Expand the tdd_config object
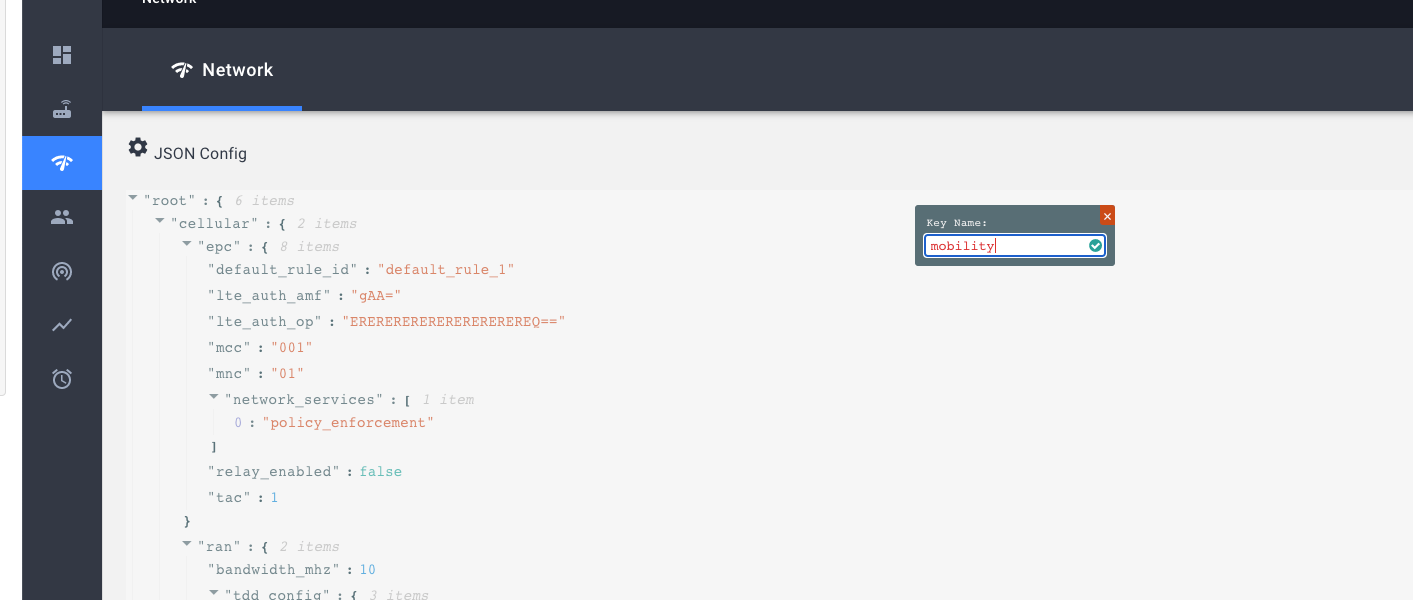1413x600 pixels. click(x=214, y=592)
